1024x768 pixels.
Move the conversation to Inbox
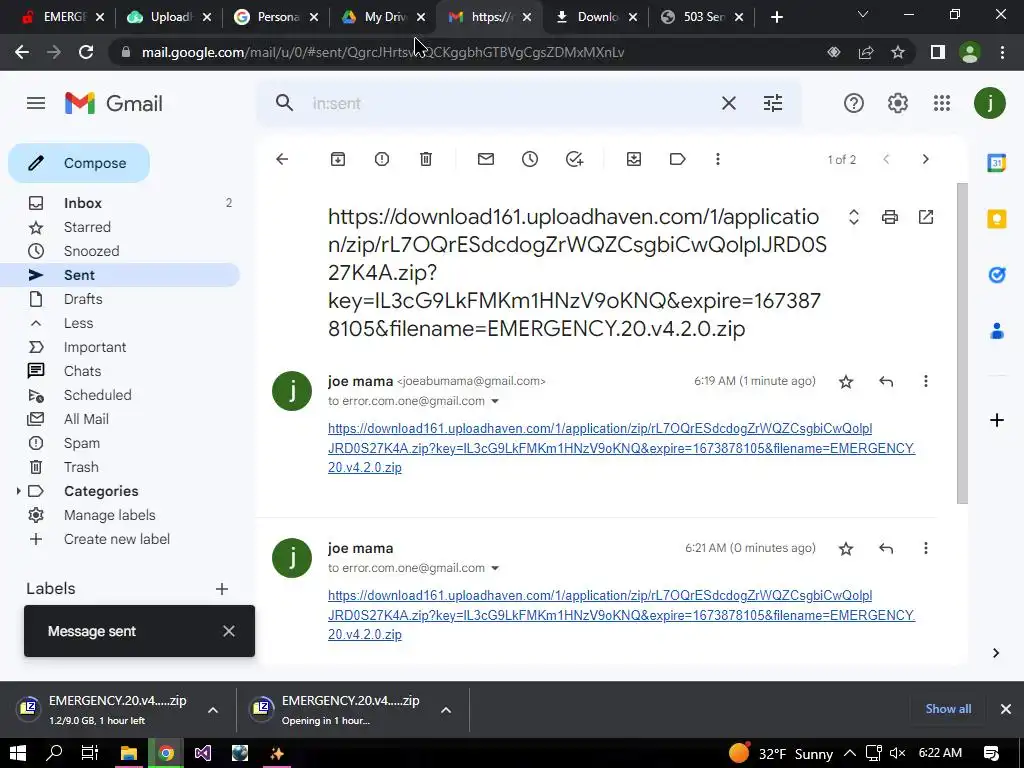tap(634, 159)
